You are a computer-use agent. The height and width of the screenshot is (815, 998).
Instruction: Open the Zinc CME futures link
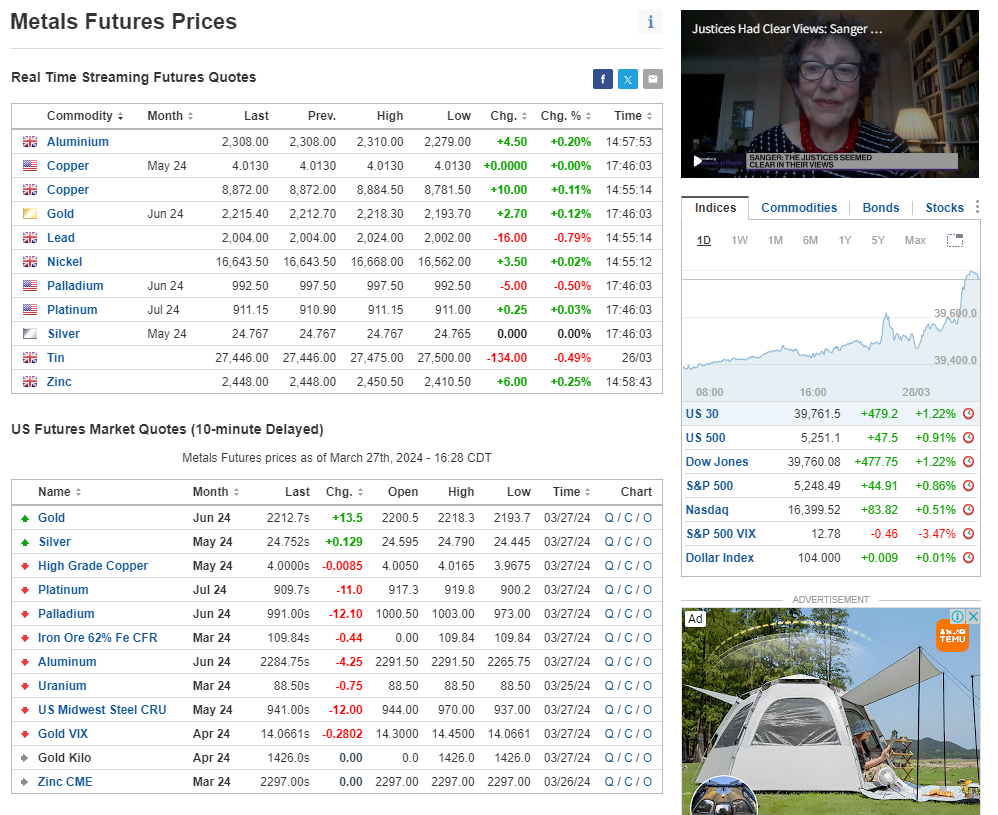(x=65, y=782)
